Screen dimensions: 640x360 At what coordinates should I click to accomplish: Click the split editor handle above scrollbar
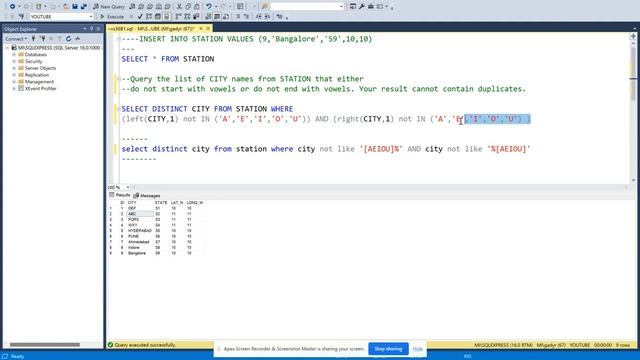633,37
